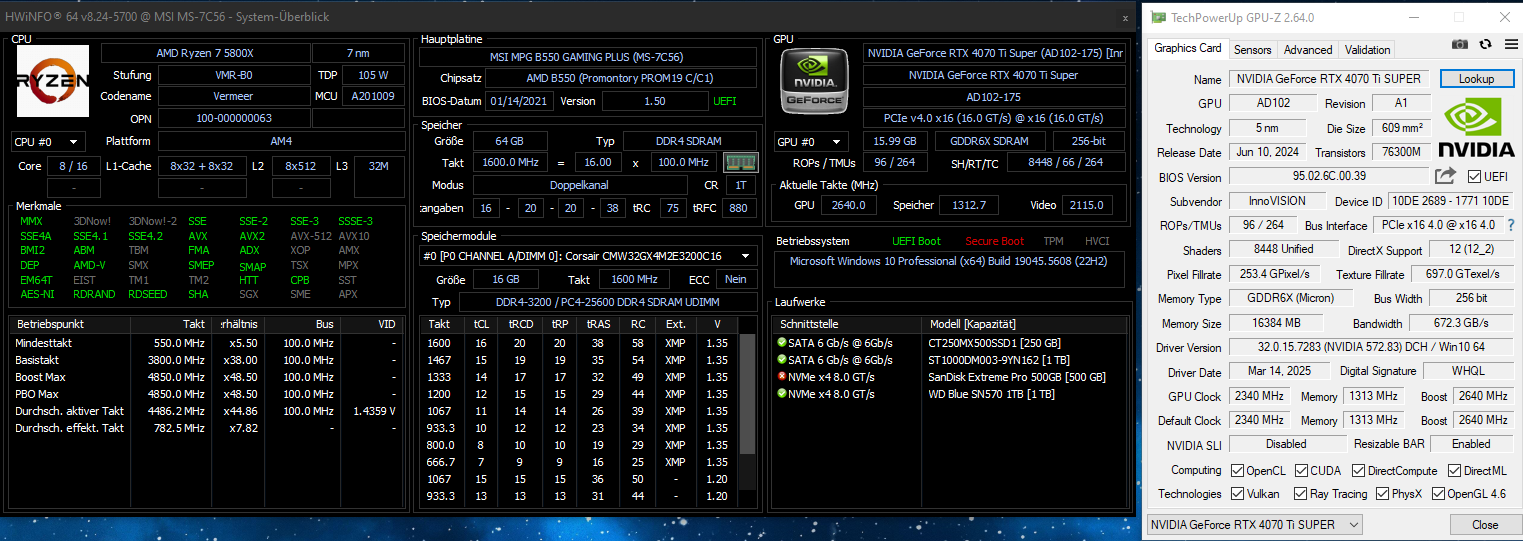Click red status icon of SanDisk Extreme Pro

(782, 377)
